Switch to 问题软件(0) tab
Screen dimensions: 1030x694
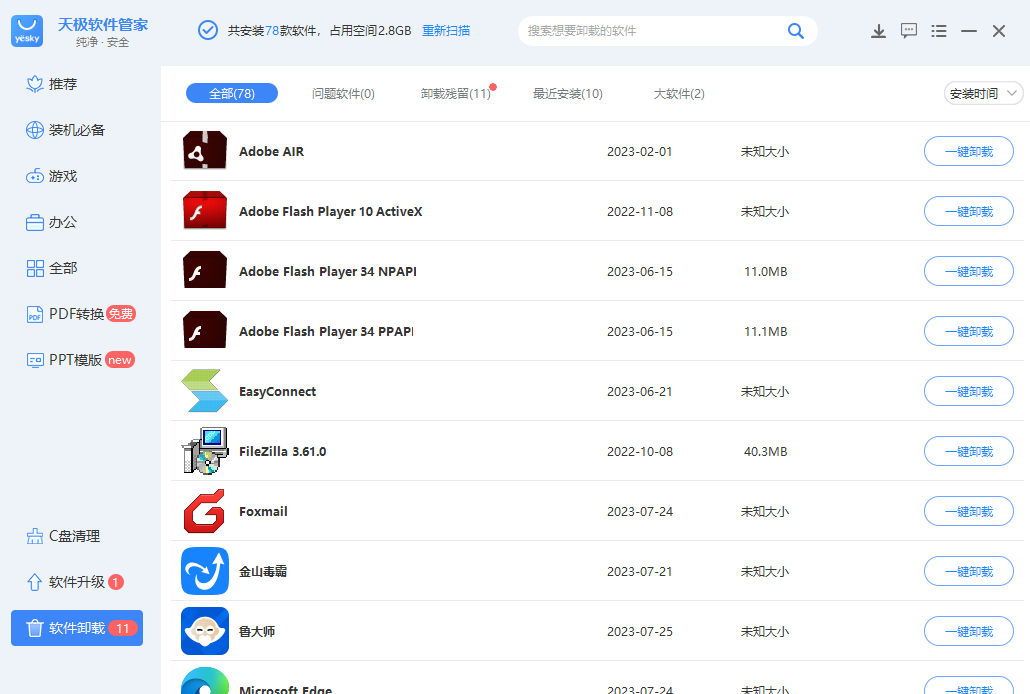343,93
